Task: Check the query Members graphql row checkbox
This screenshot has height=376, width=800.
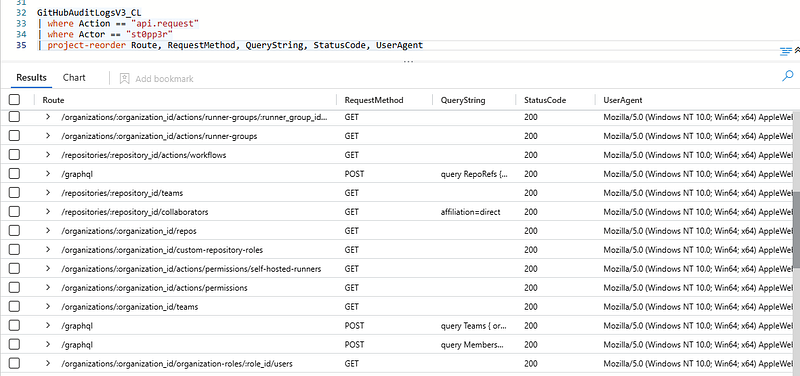Action: [x=14, y=344]
